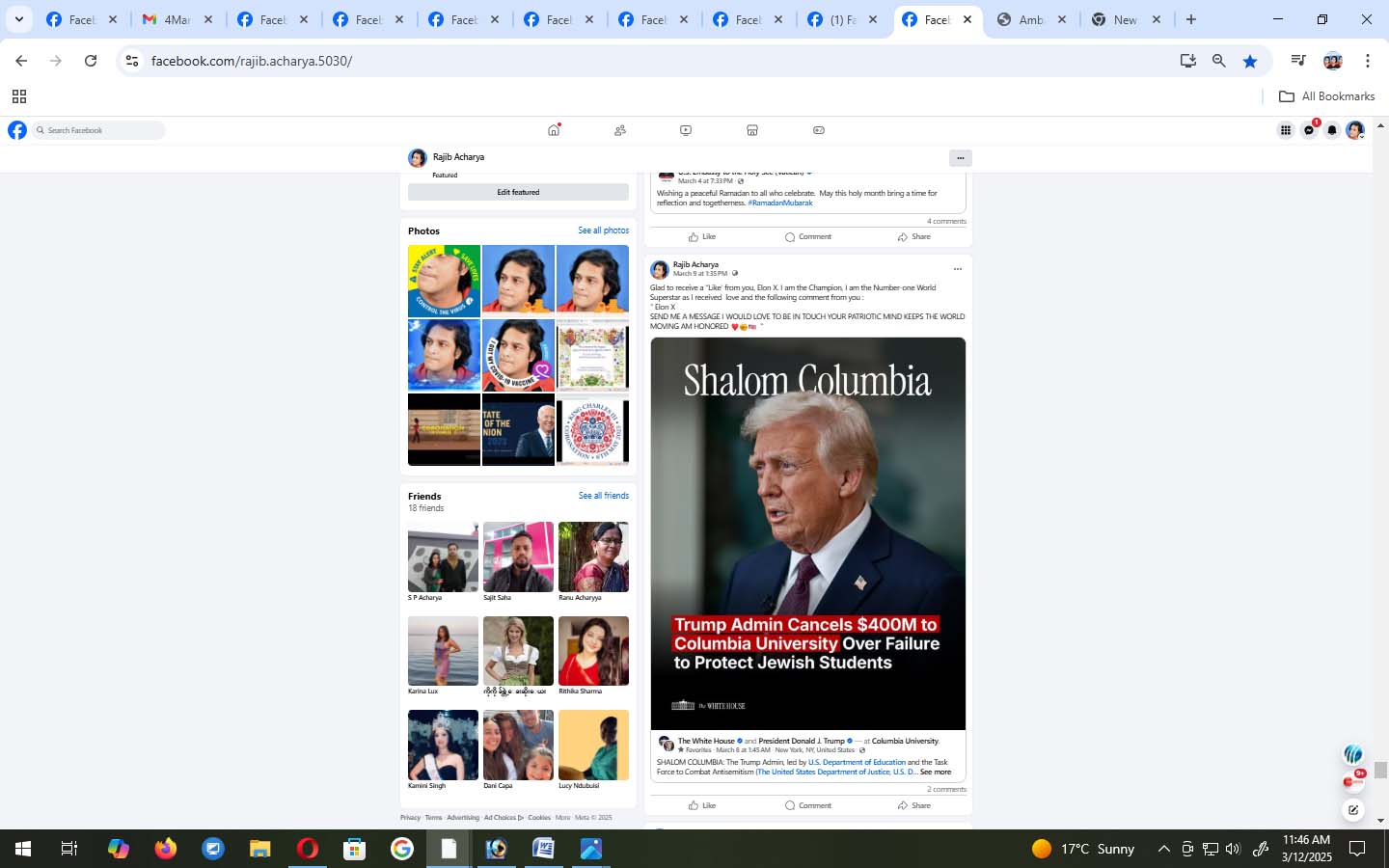Open the Chrome tab search dropdown
Screen dimensions: 1389x868
pyautogui.click(x=18, y=19)
